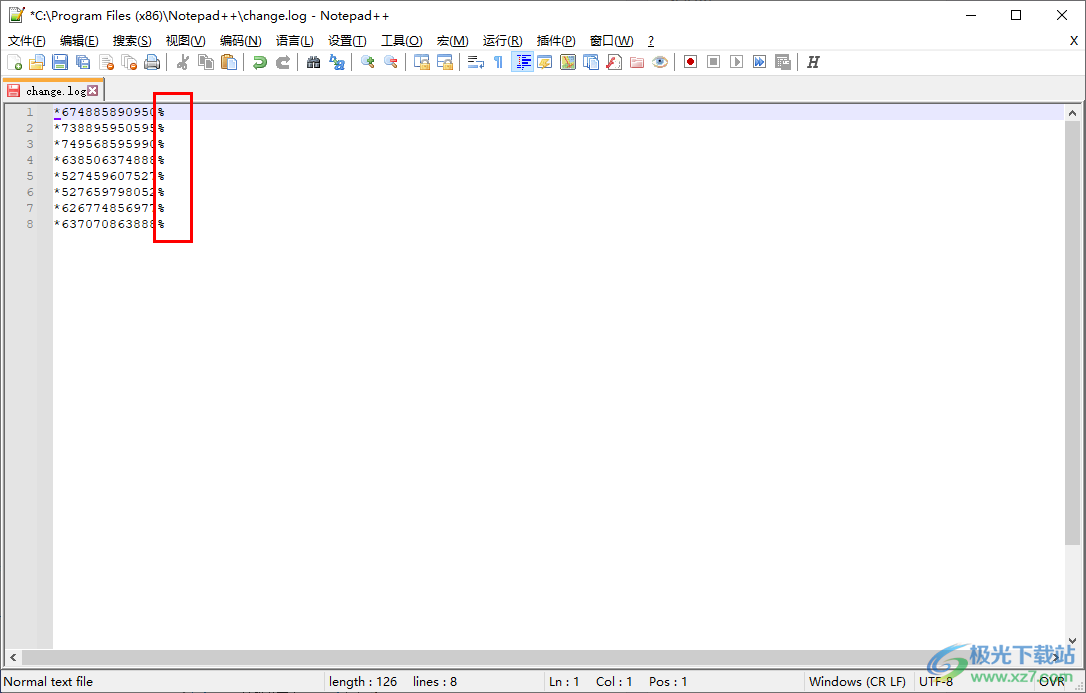1086x693 pixels.
Task: Click the Close All documents toolbar icon
Action: click(130, 62)
